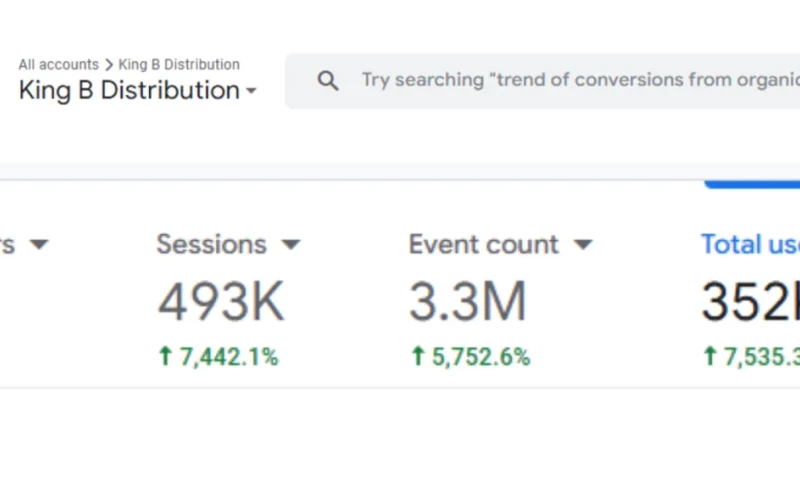Click the 5,752.6% event count change
Viewport: 800px width, 480px height.
pos(481,357)
